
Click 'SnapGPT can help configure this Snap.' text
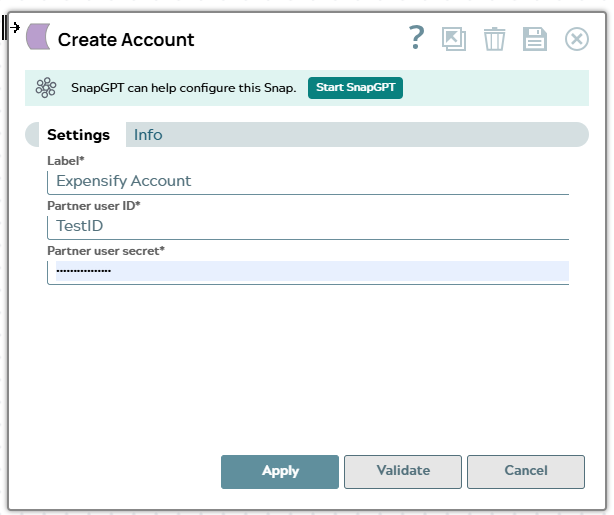tap(184, 88)
